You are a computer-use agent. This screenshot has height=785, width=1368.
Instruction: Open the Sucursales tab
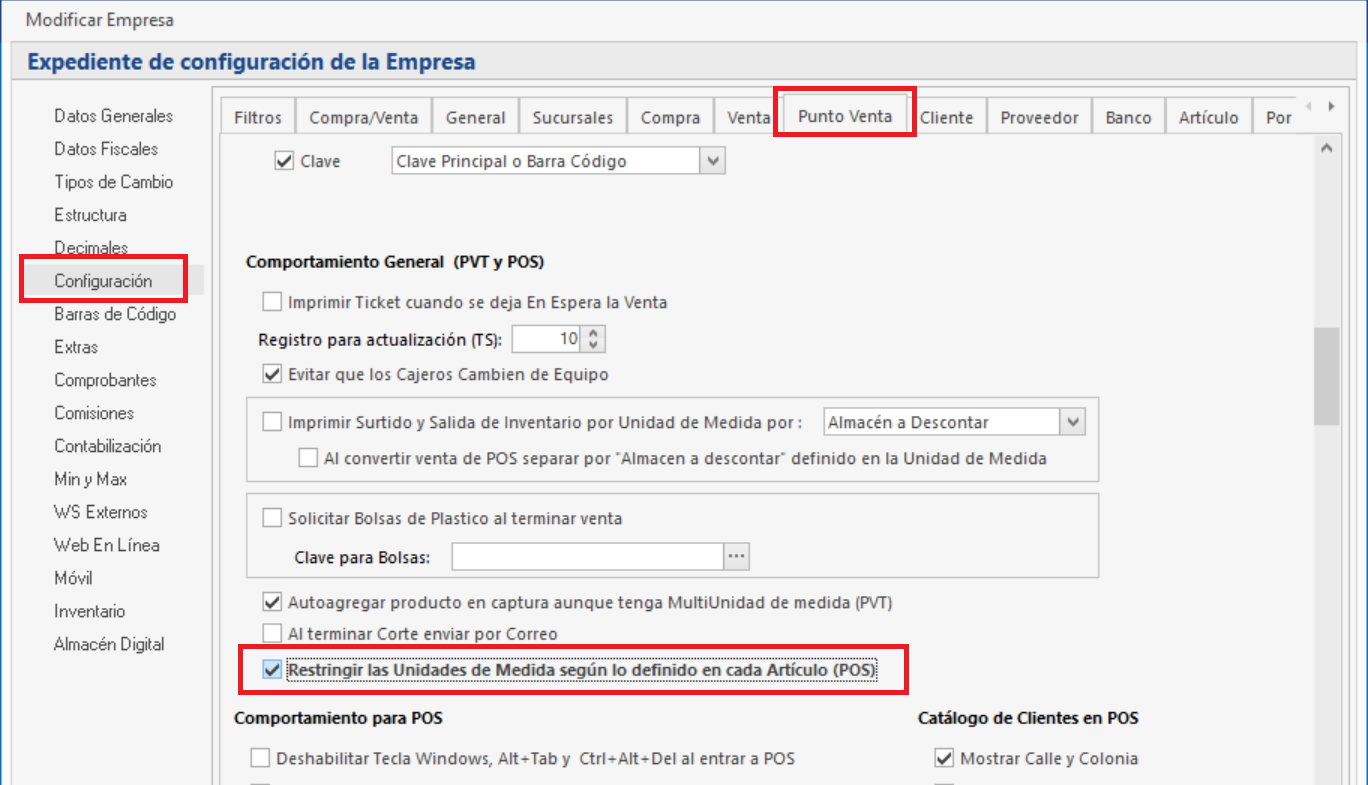coord(572,116)
